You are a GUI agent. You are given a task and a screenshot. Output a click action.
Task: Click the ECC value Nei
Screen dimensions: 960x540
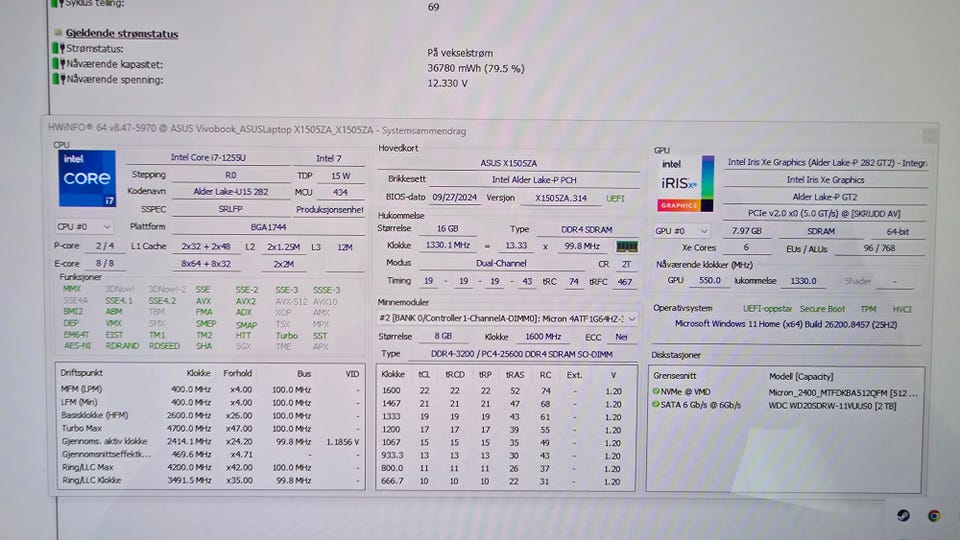(621, 337)
